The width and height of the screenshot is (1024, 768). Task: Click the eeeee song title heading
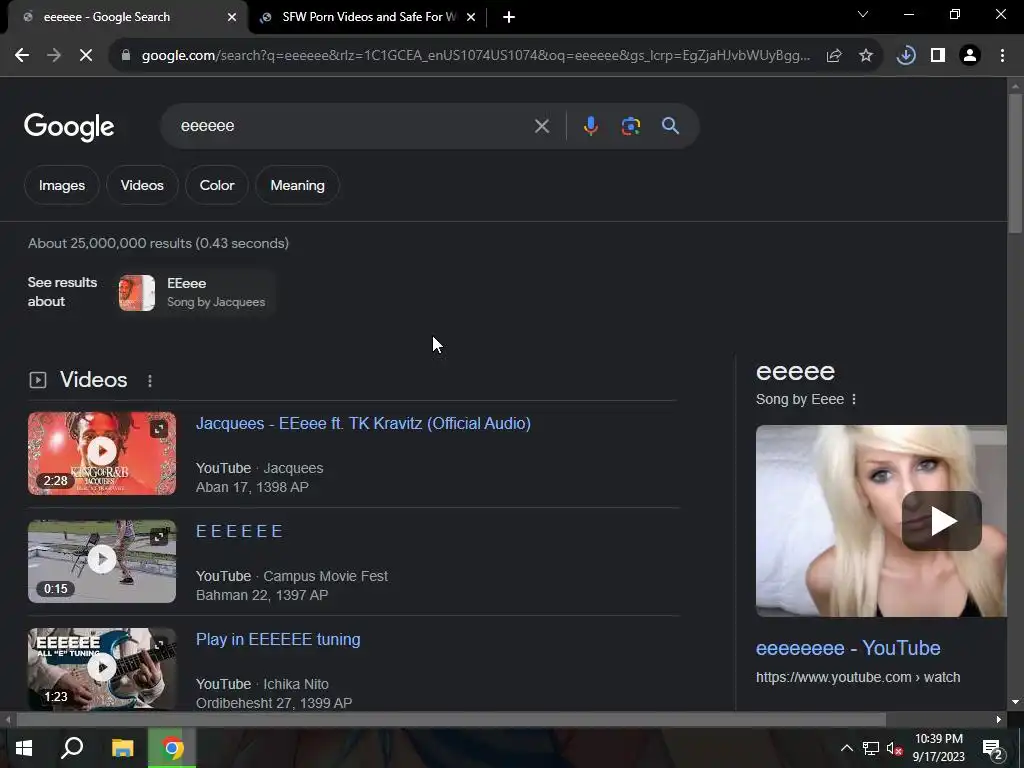tap(795, 372)
